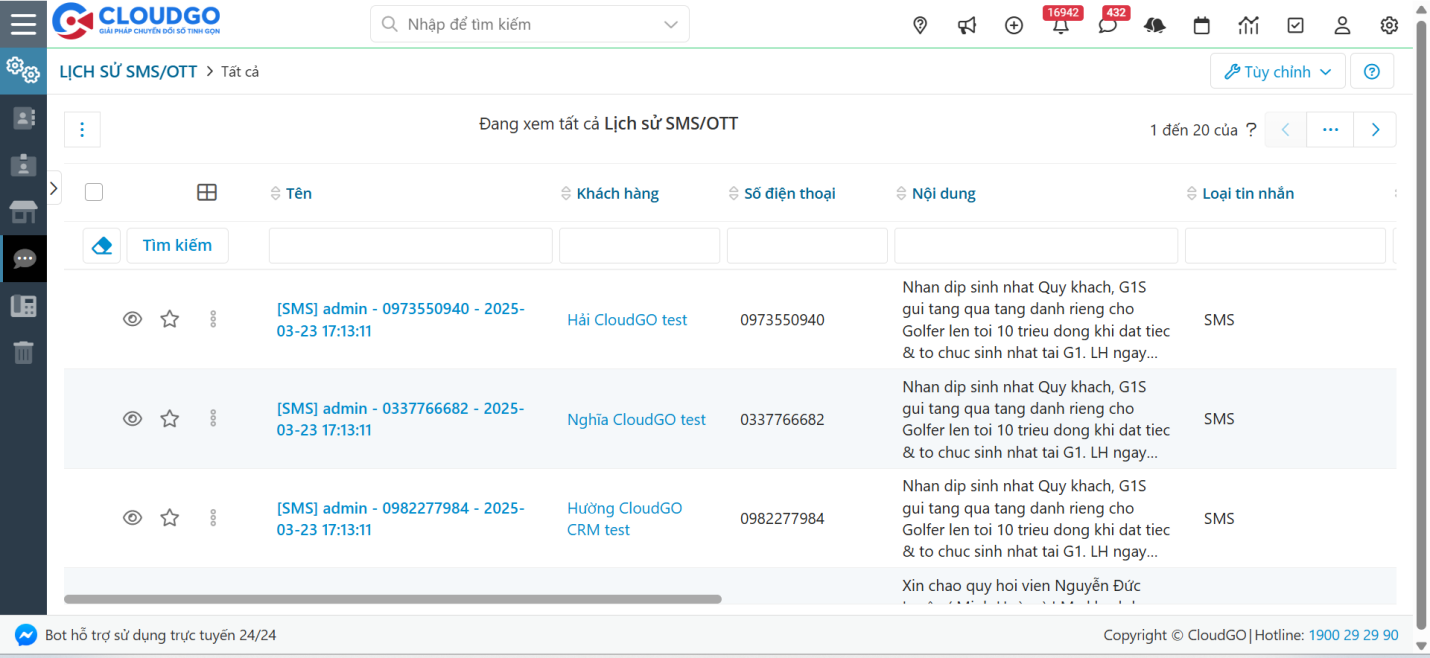
Task: Open the trash bin in left sidebar
Action: [x=24, y=352]
